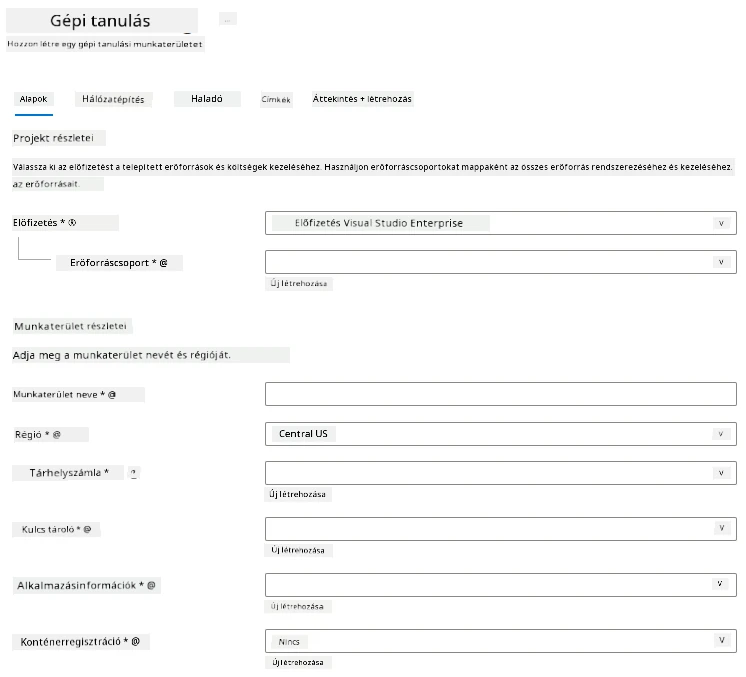Screen dimensions: 746x677
Task: Focus the Munkaterület neve text field
Action: 501,394
